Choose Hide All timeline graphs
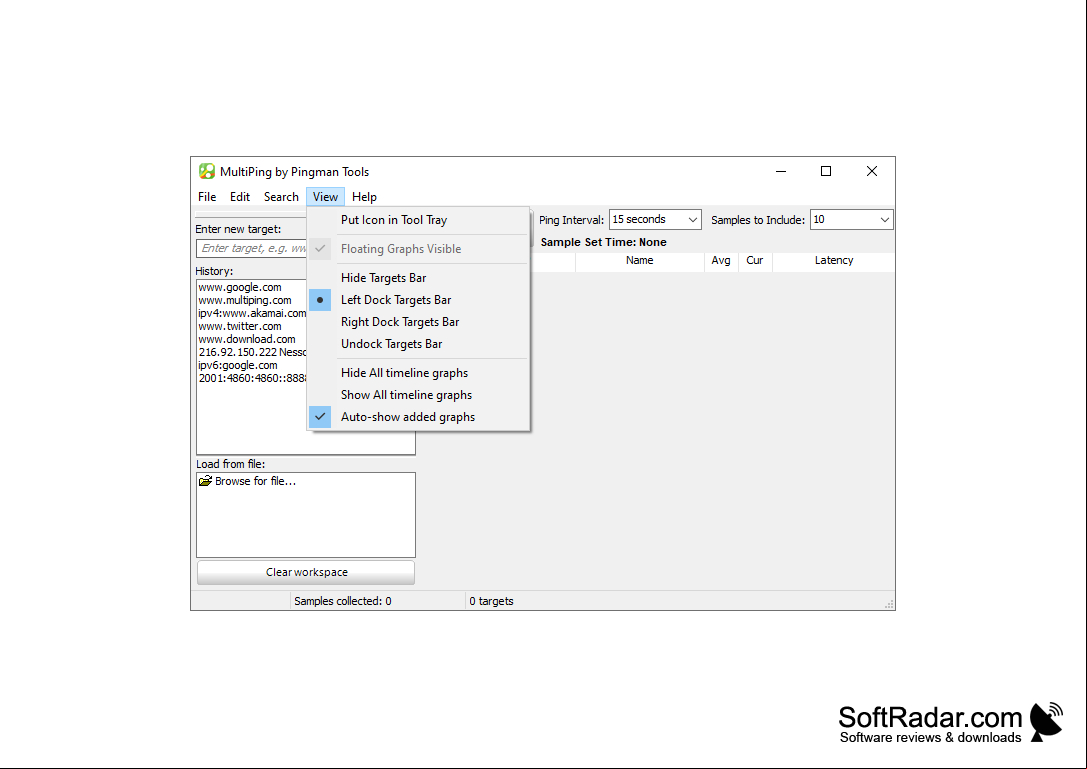 pyautogui.click(x=418, y=373)
